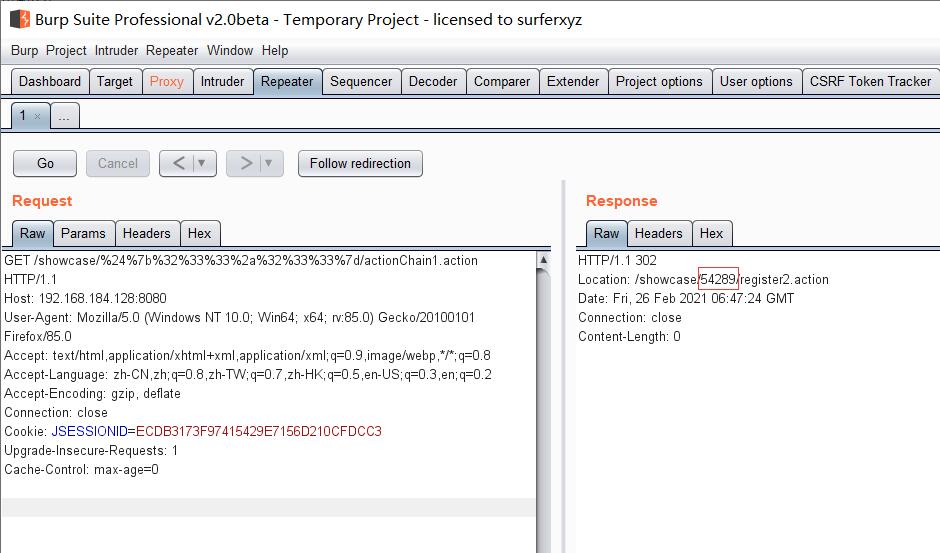Click Follow redirection button
Image resolution: width=940 pixels, height=553 pixels.
[x=360, y=163]
